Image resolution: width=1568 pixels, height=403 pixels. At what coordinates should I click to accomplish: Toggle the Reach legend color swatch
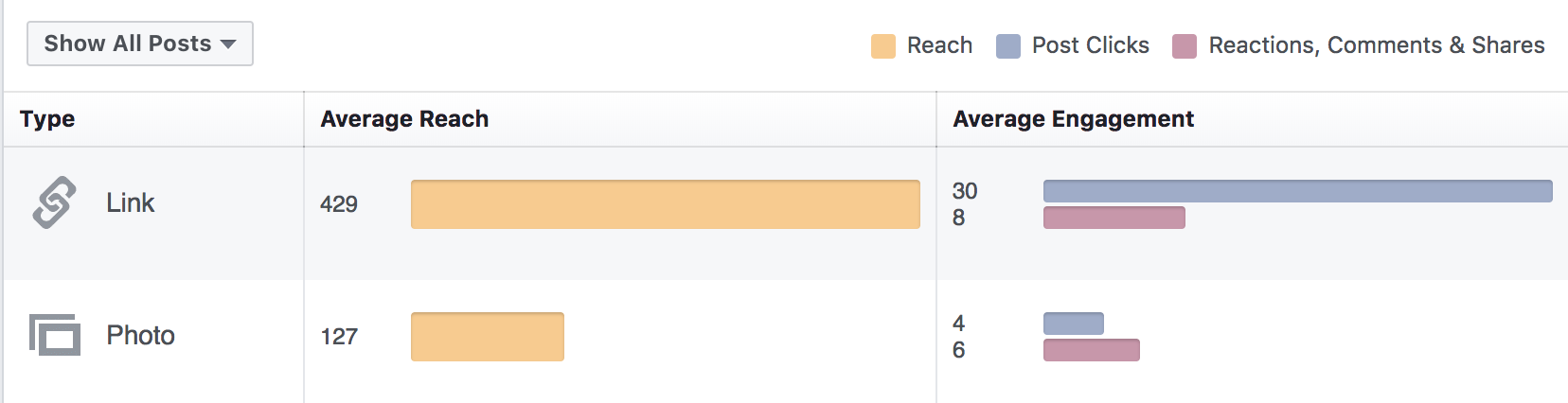coord(883,46)
